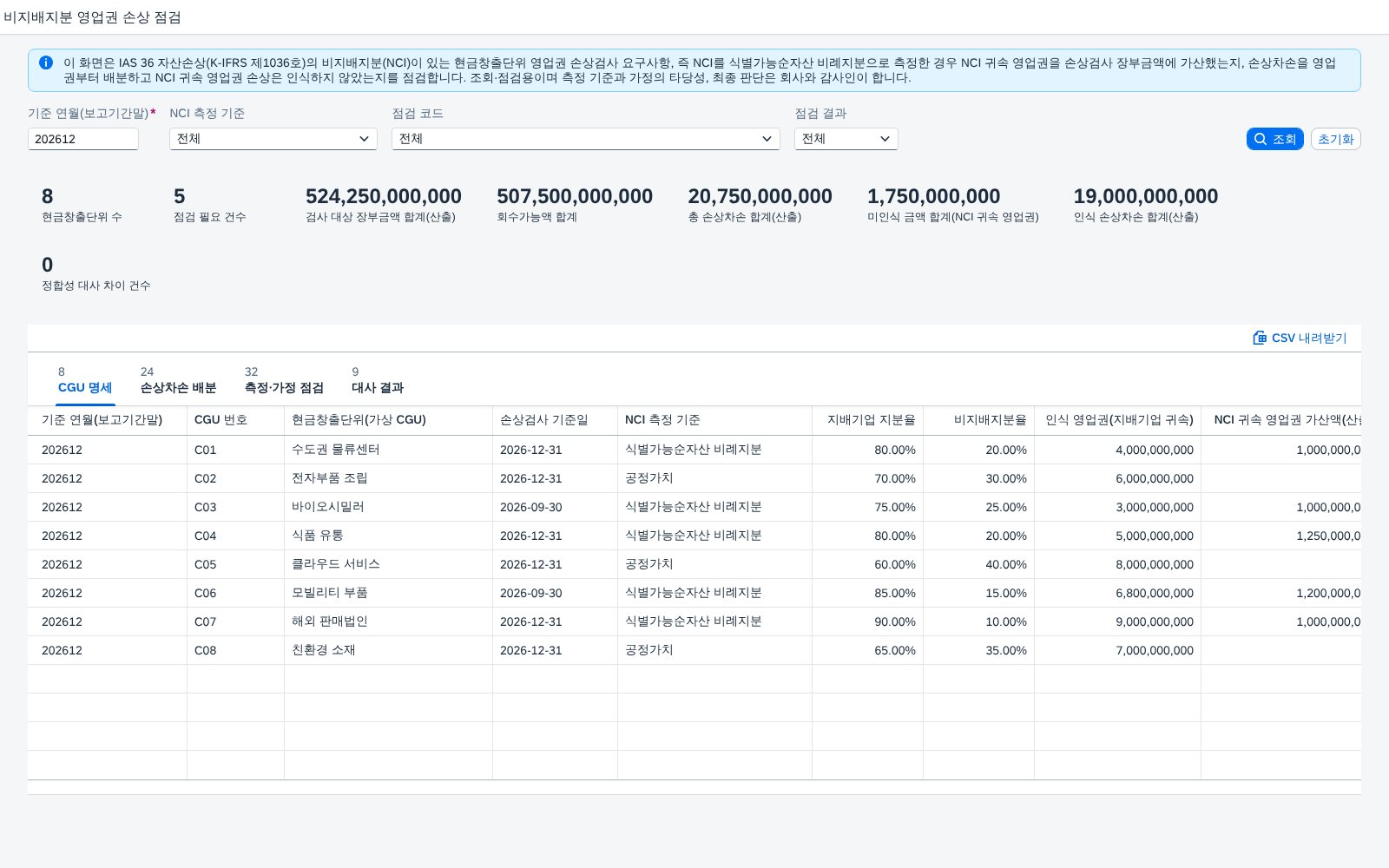Viewport: 1389px width, 868px height.
Task: Click the info icon in the blue notice
Action: pos(46,62)
